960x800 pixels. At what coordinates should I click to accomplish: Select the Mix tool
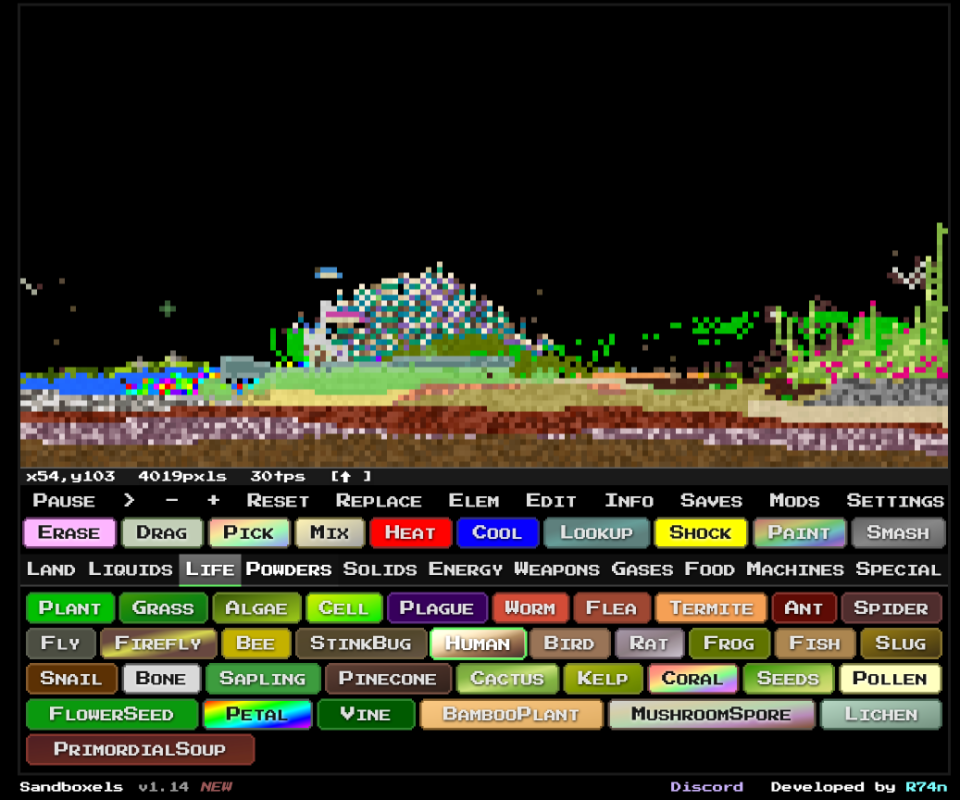click(x=329, y=533)
